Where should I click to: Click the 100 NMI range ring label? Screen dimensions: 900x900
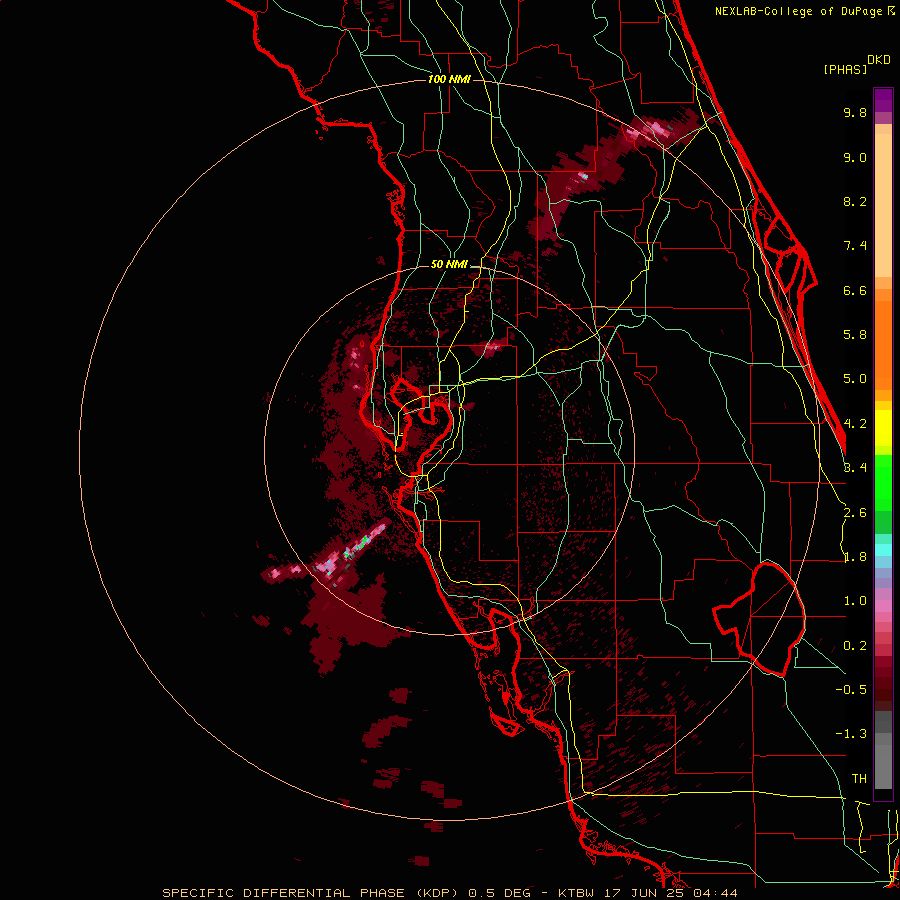449,79
